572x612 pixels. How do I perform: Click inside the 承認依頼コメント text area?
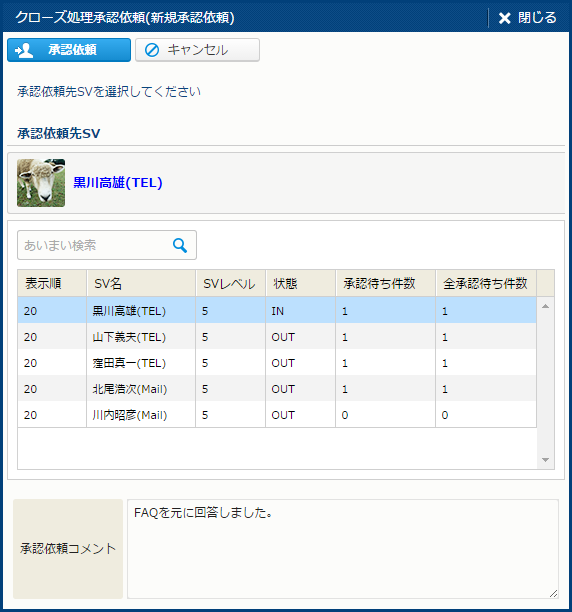pos(343,549)
